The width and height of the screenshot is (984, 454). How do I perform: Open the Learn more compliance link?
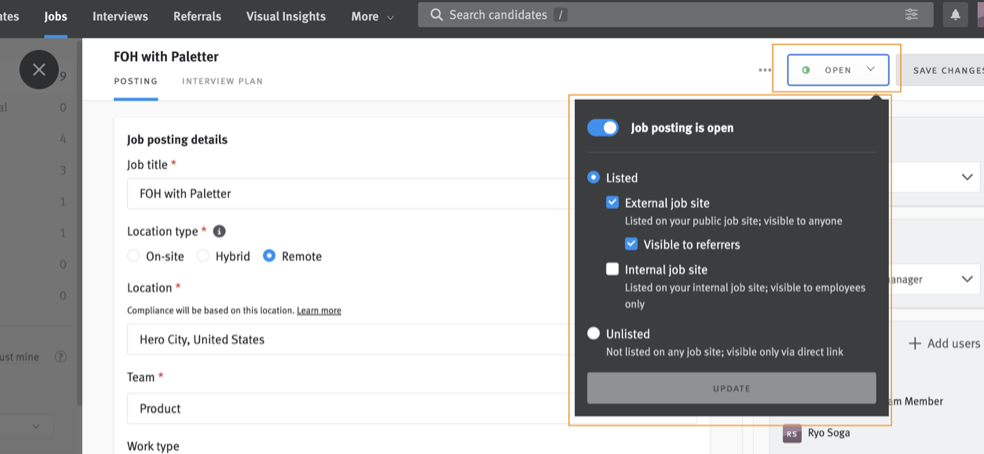319,310
